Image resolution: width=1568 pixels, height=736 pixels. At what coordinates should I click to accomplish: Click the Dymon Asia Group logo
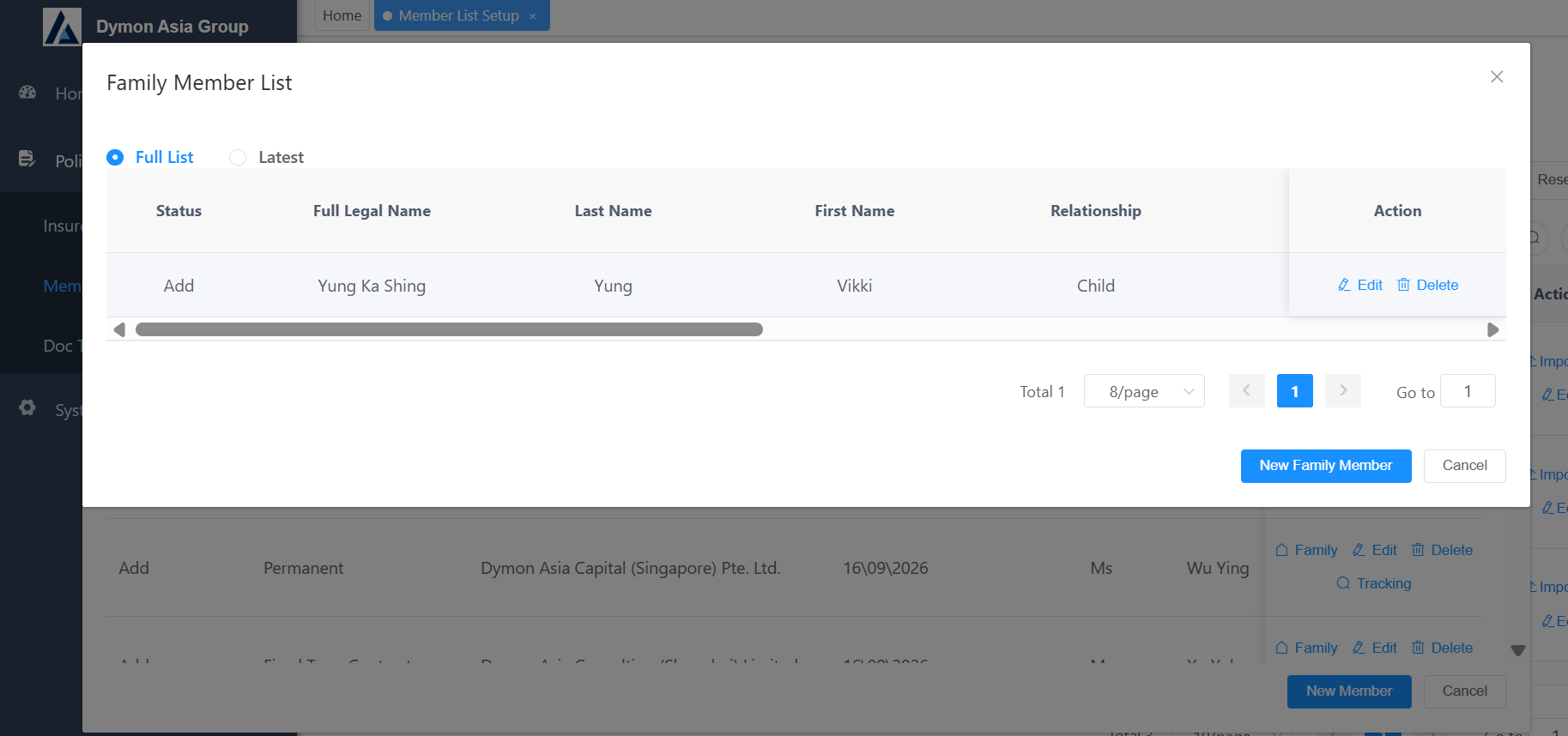[62, 26]
